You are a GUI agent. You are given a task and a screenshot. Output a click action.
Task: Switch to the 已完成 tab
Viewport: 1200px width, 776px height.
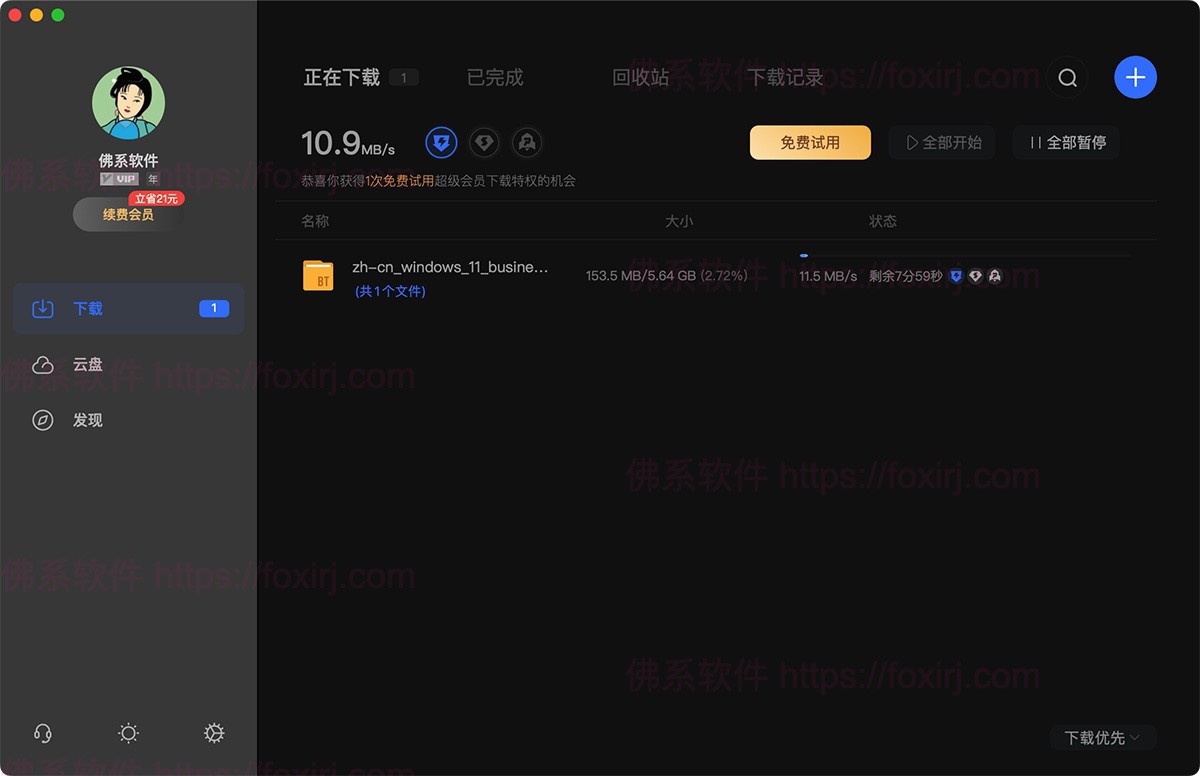pos(494,77)
